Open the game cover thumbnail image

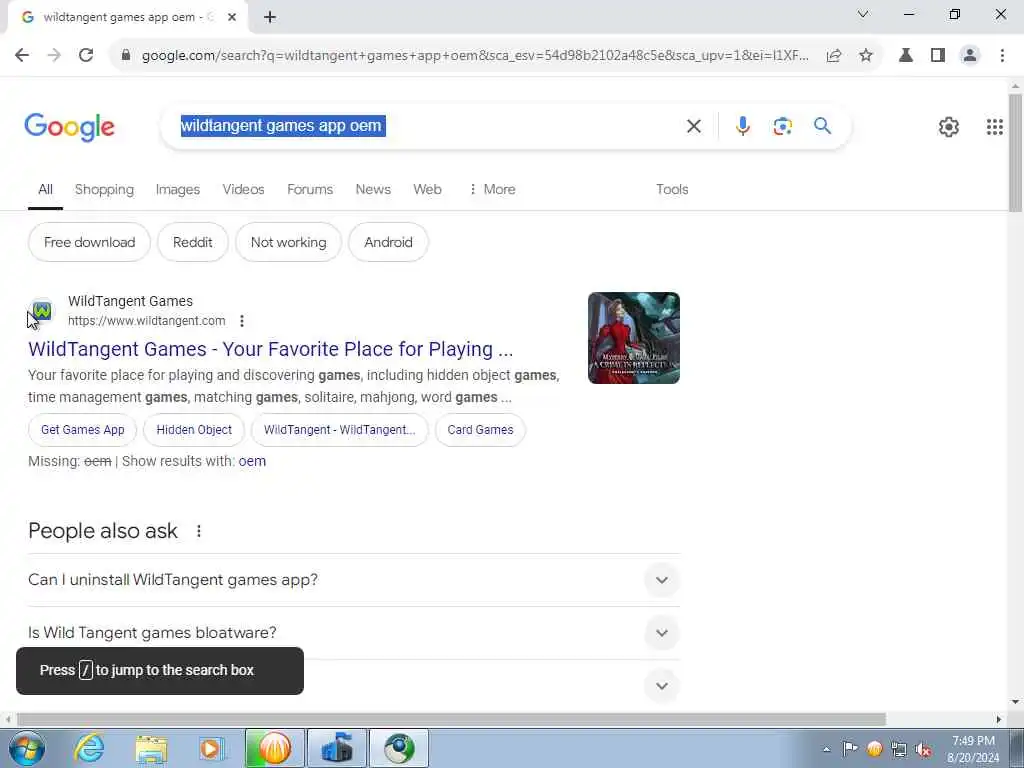coord(633,338)
